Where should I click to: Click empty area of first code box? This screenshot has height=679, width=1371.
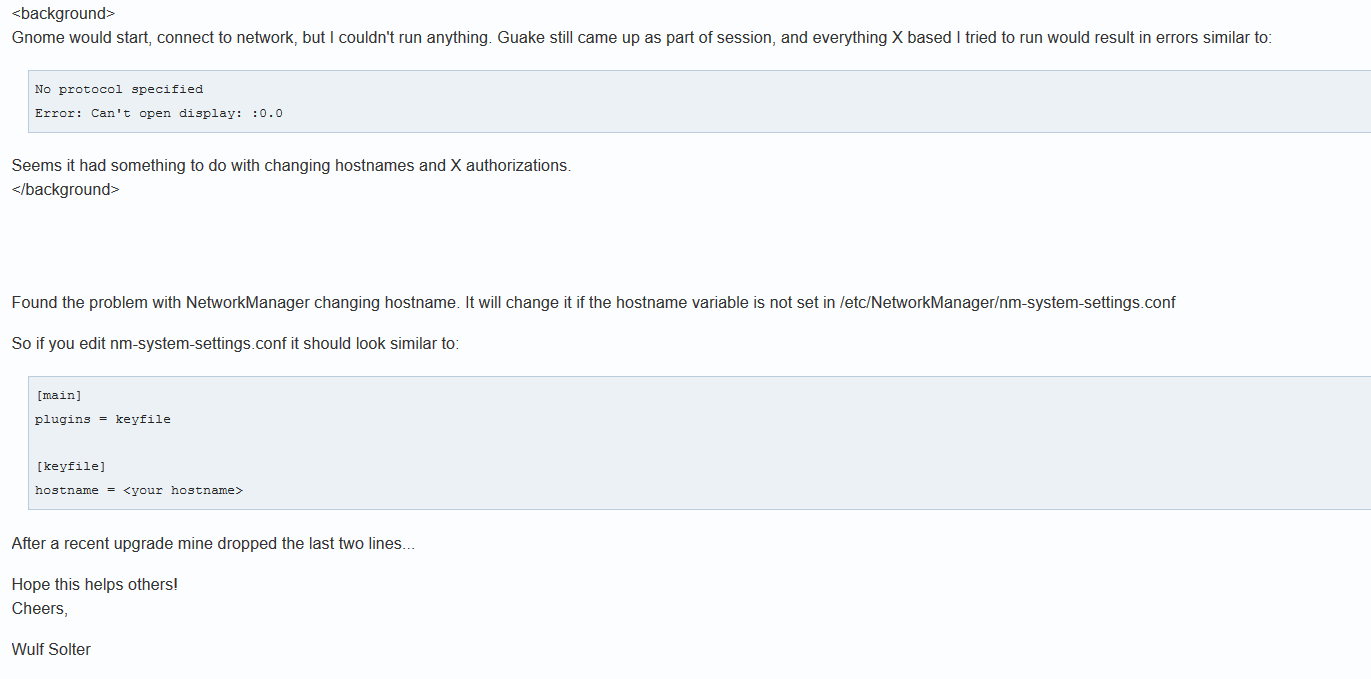pyautogui.click(x=800, y=101)
